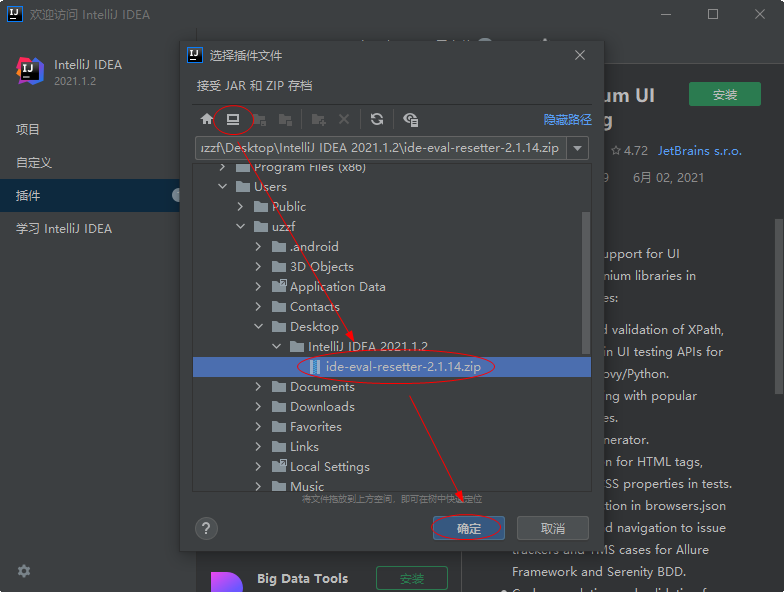Click the delete X toolbar icon

point(344,119)
